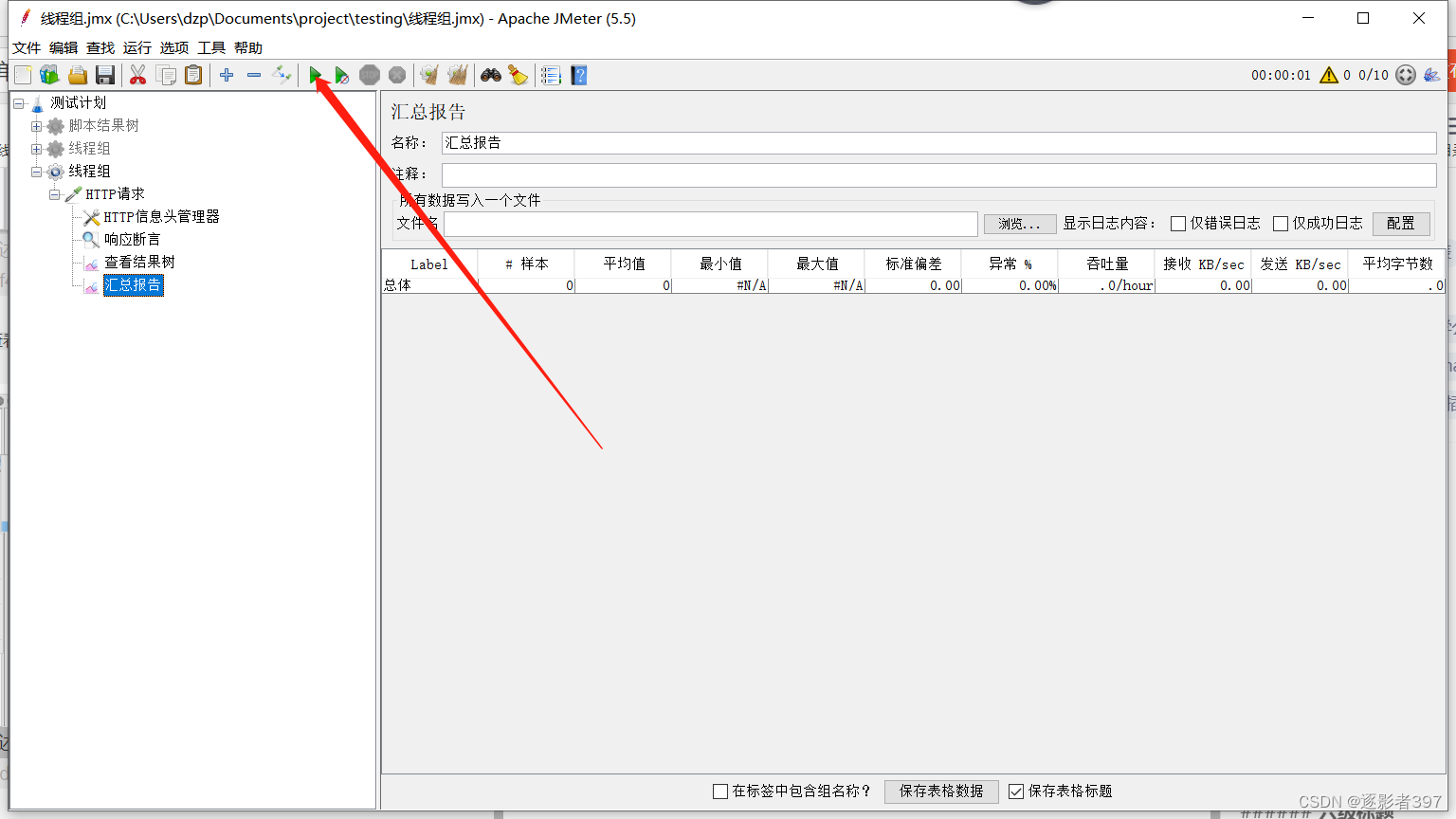Click the Shutdown X icon
Viewport: 1456px width, 819px height.
pyautogui.click(x=397, y=75)
